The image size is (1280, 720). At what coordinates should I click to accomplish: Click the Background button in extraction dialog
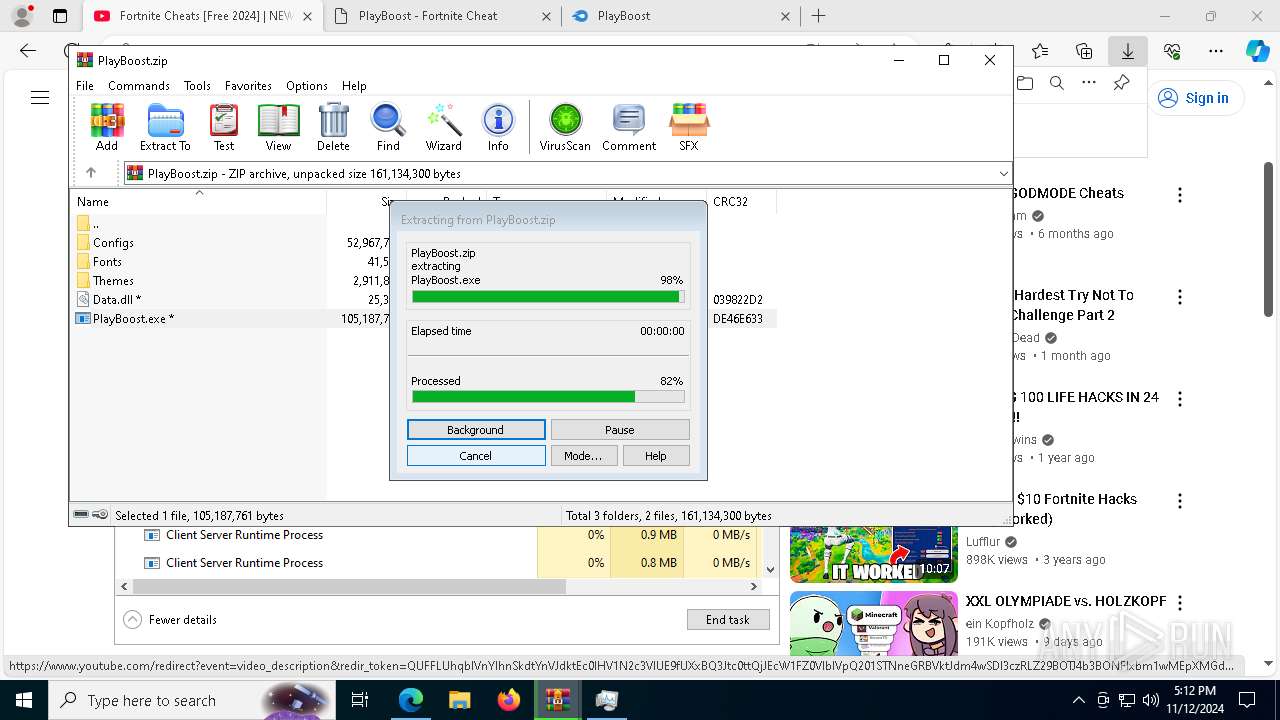pyautogui.click(x=476, y=429)
